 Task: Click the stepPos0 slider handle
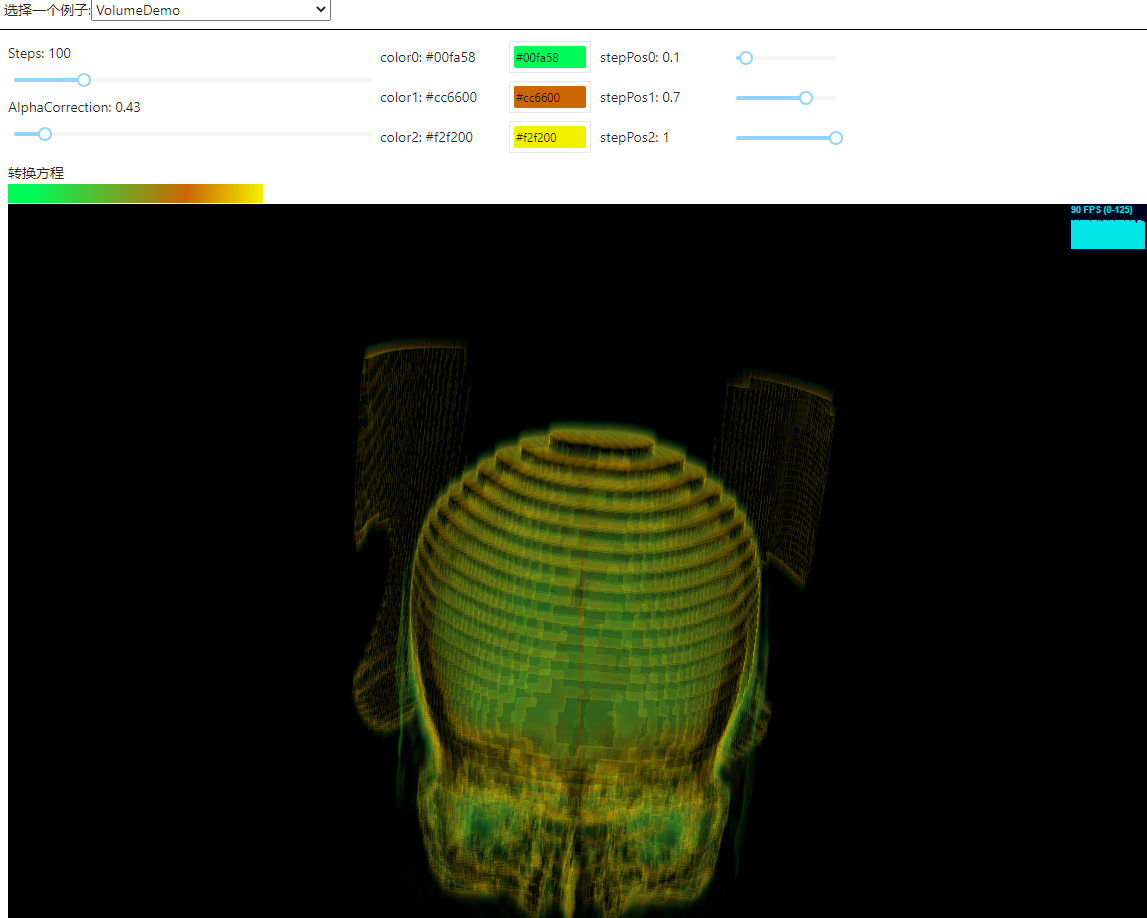pos(745,58)
